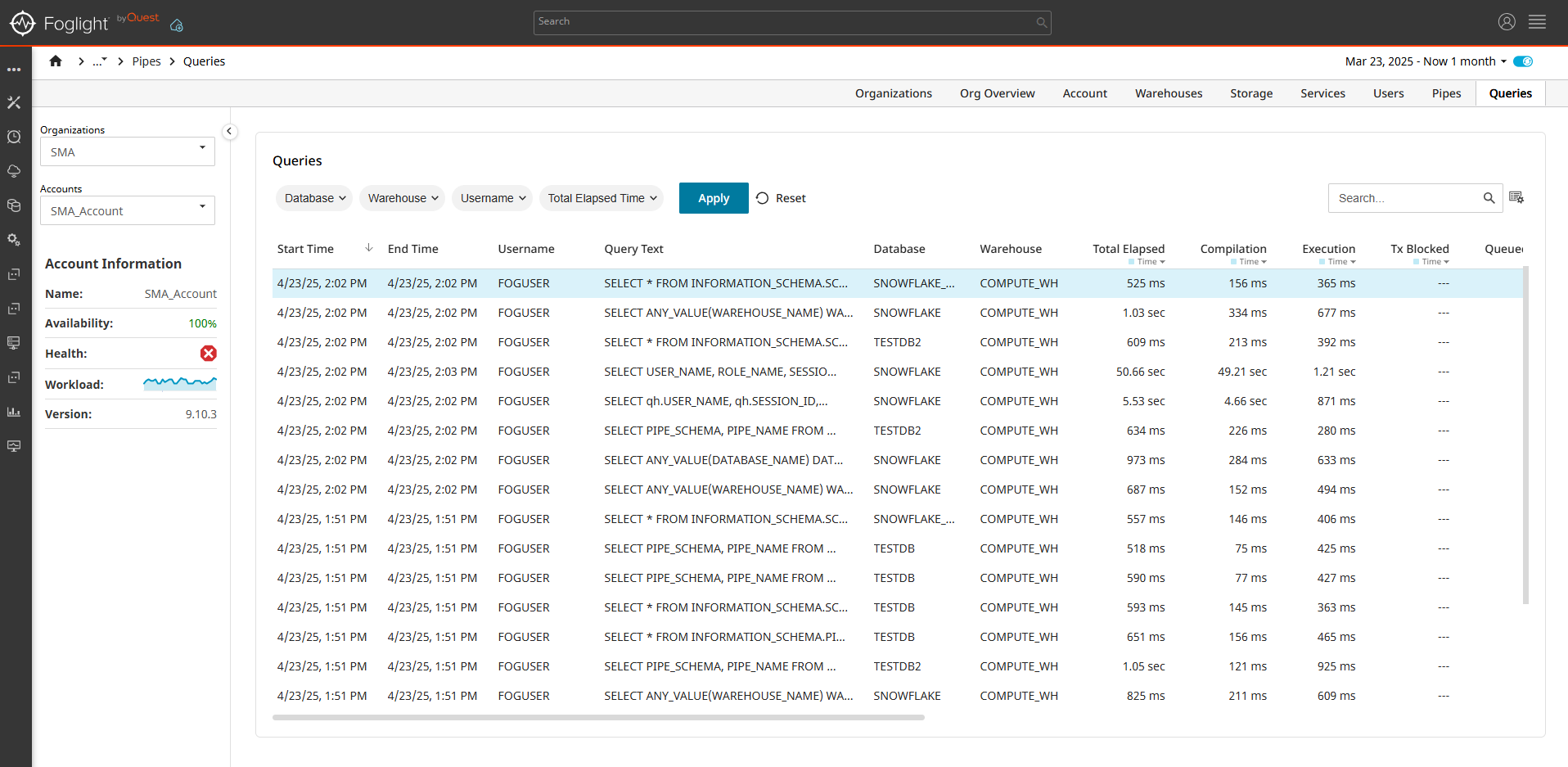
Task: Collapse the left panel with chevron button
Action: [229, 131]
